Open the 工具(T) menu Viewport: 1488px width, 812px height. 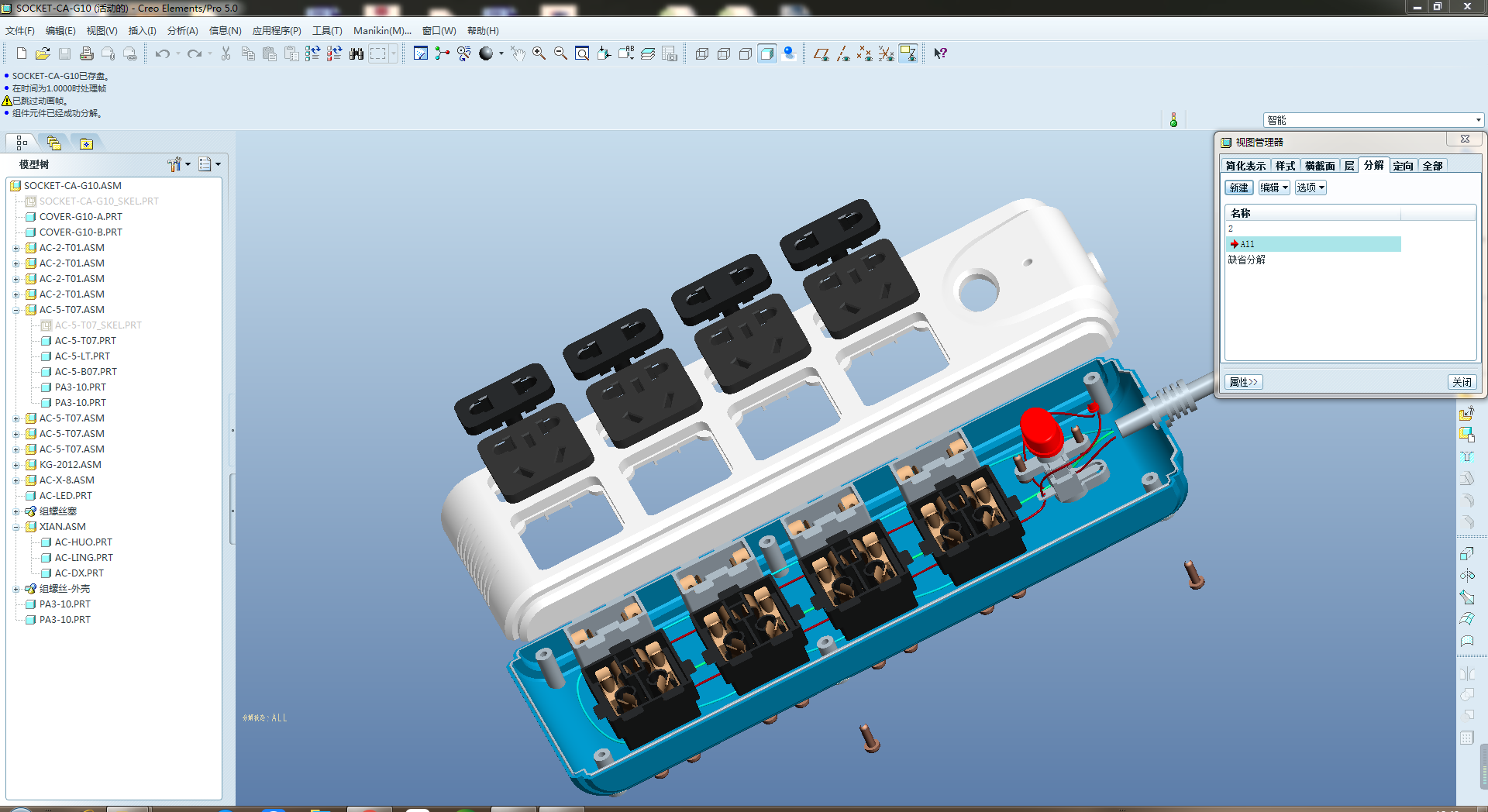(x=327, y=31)
